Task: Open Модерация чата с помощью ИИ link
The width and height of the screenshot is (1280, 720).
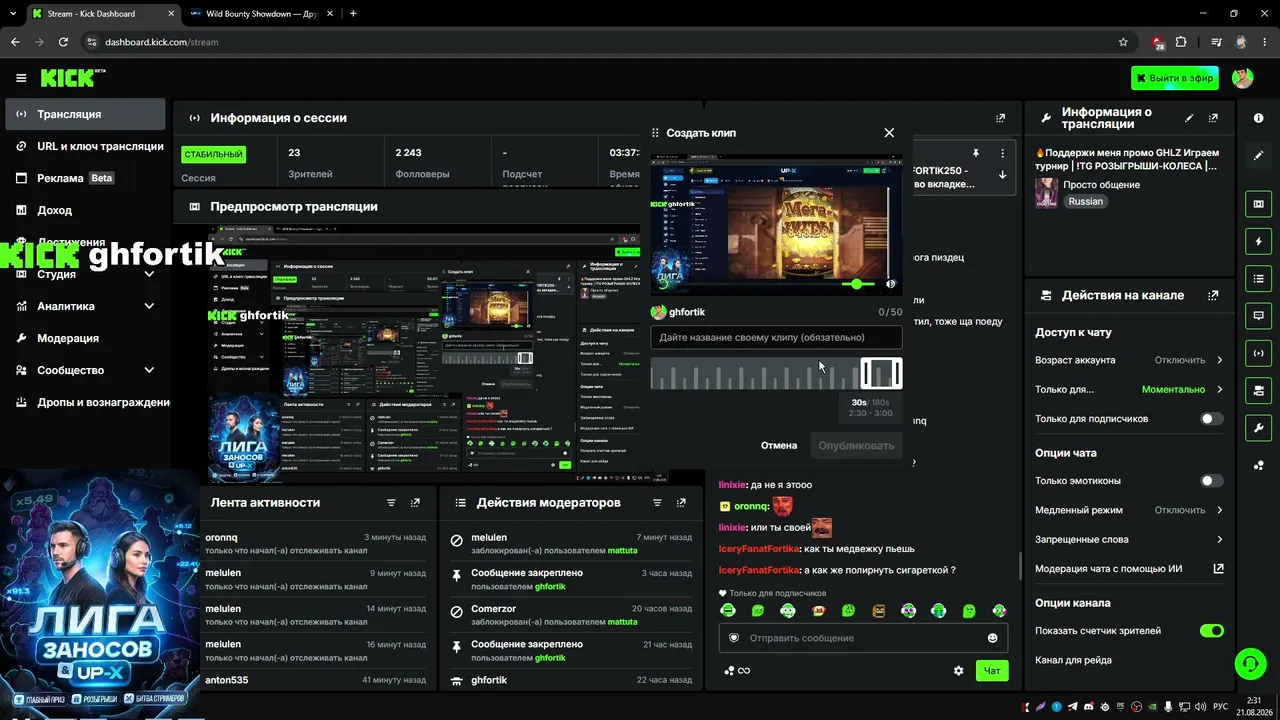Action: tap(1129, 569)
